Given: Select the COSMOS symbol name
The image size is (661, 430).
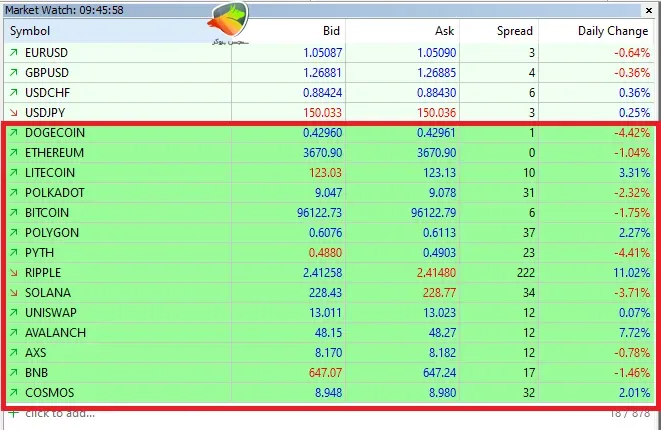Looking at the screenshot, I should click(50, 393).
